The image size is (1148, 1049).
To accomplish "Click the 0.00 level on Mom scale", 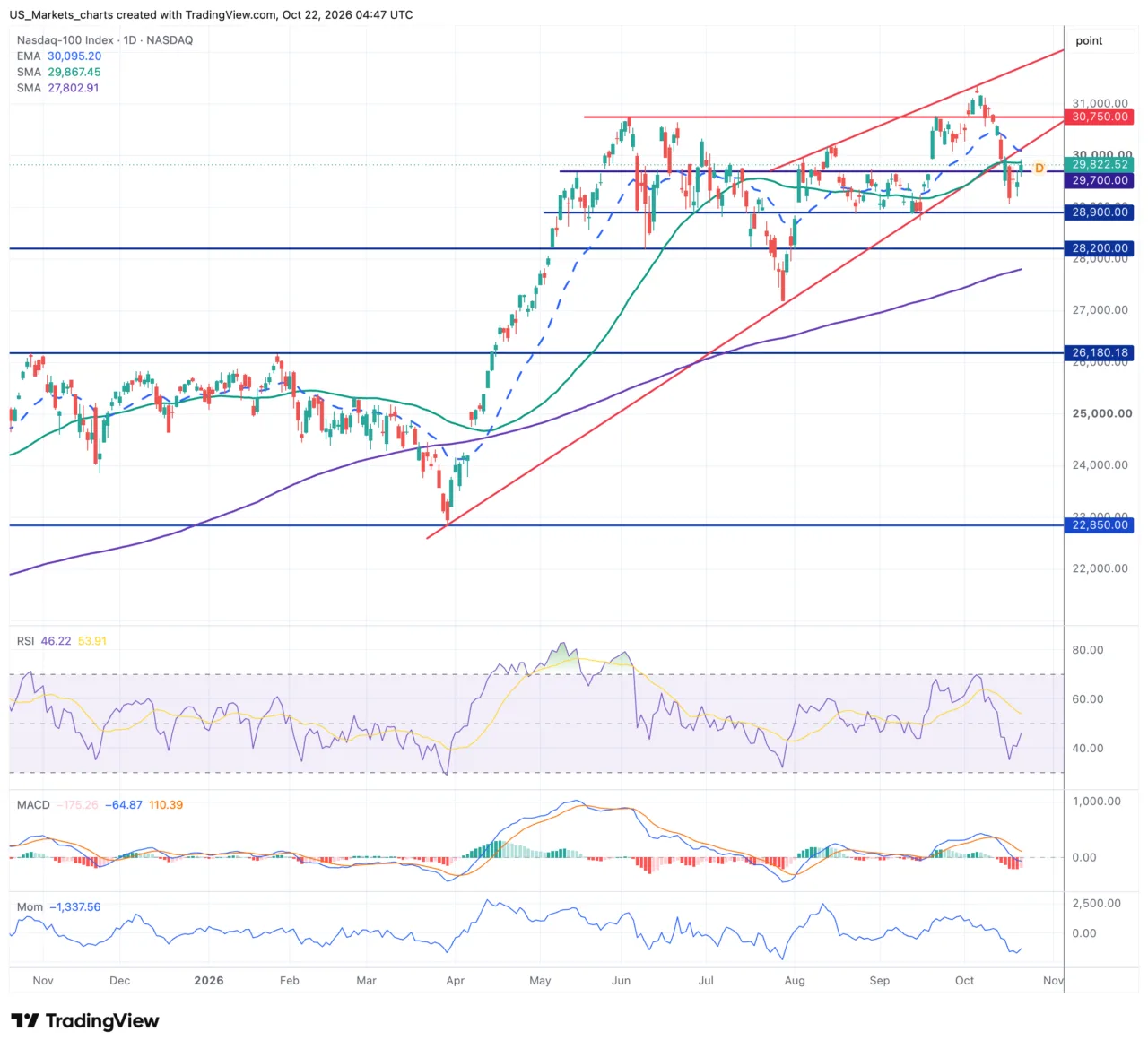I will click(1084, 933).
